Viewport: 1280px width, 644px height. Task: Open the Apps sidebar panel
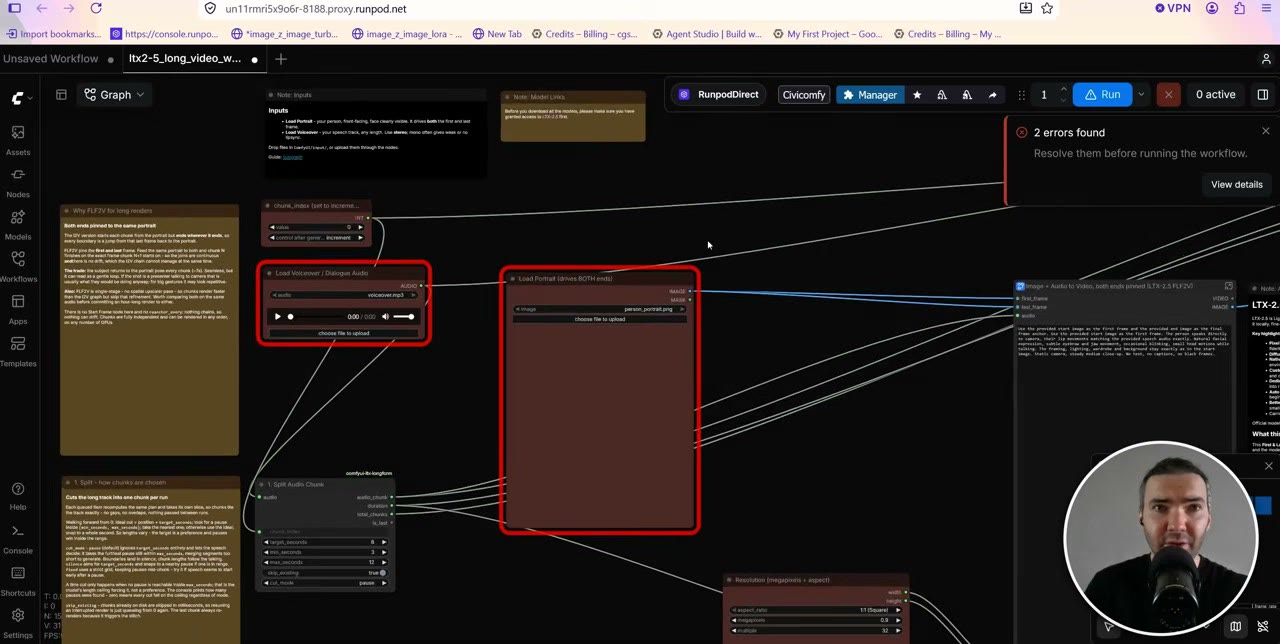[18, 309]
